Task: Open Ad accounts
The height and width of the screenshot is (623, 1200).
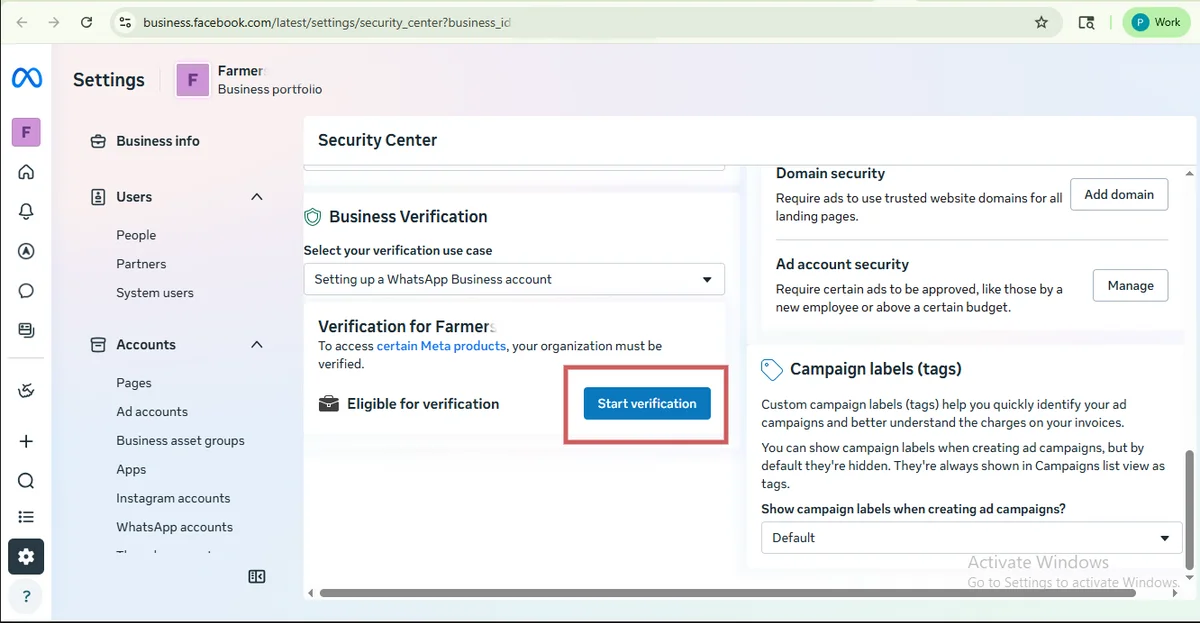Action: pos(152,412)
